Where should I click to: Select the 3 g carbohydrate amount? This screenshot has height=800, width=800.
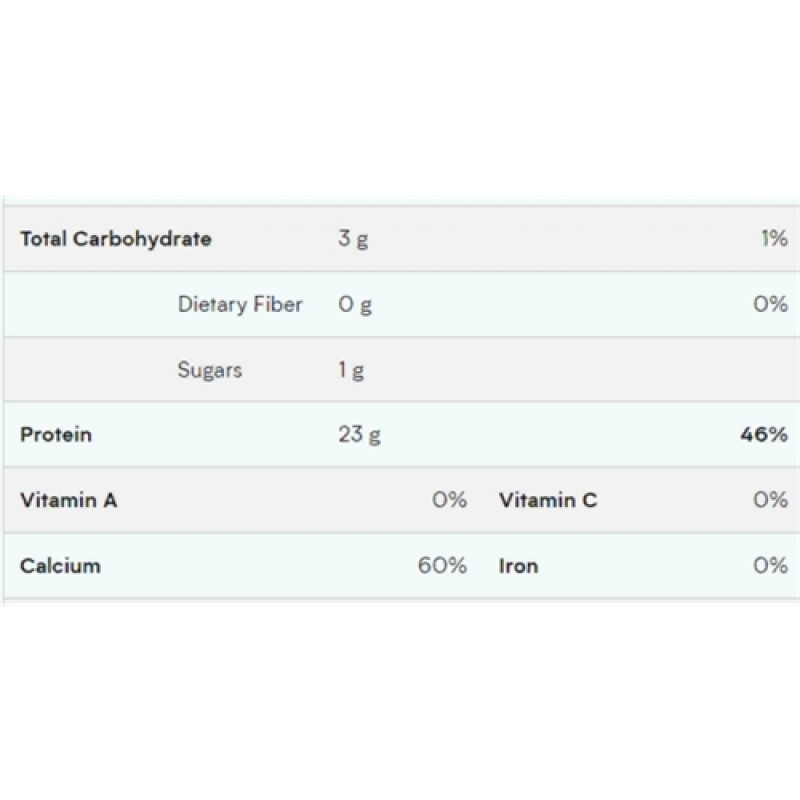tap(353, 239)
